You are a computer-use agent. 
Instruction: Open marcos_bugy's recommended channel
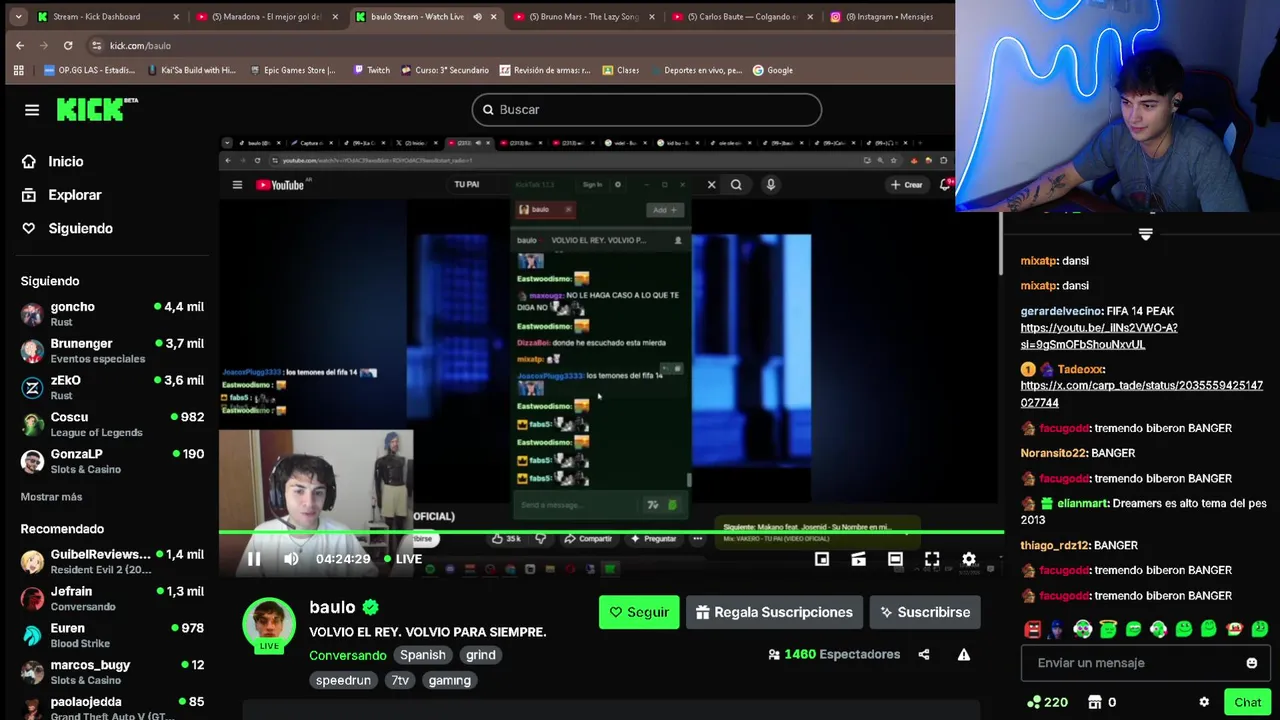point(112,672)
